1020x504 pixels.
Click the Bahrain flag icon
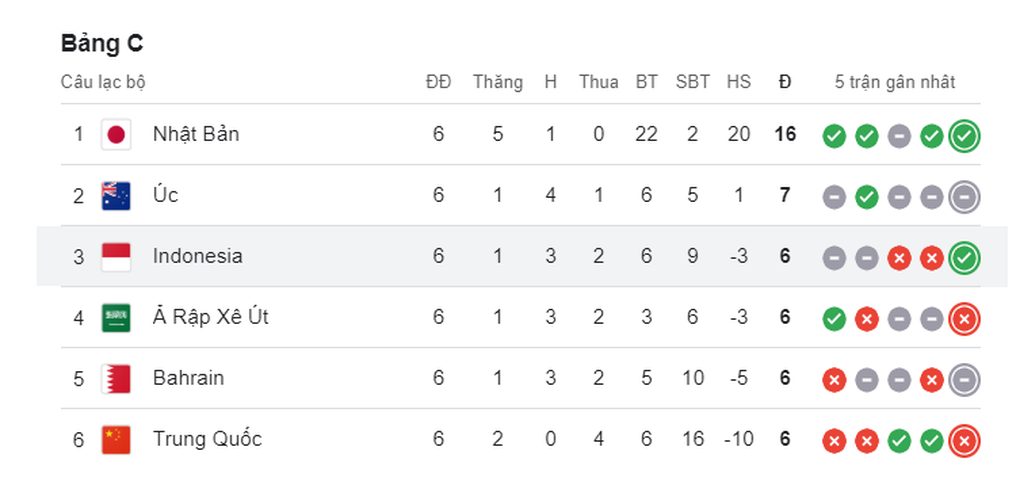pyautogui.click(x=116, y=378)
